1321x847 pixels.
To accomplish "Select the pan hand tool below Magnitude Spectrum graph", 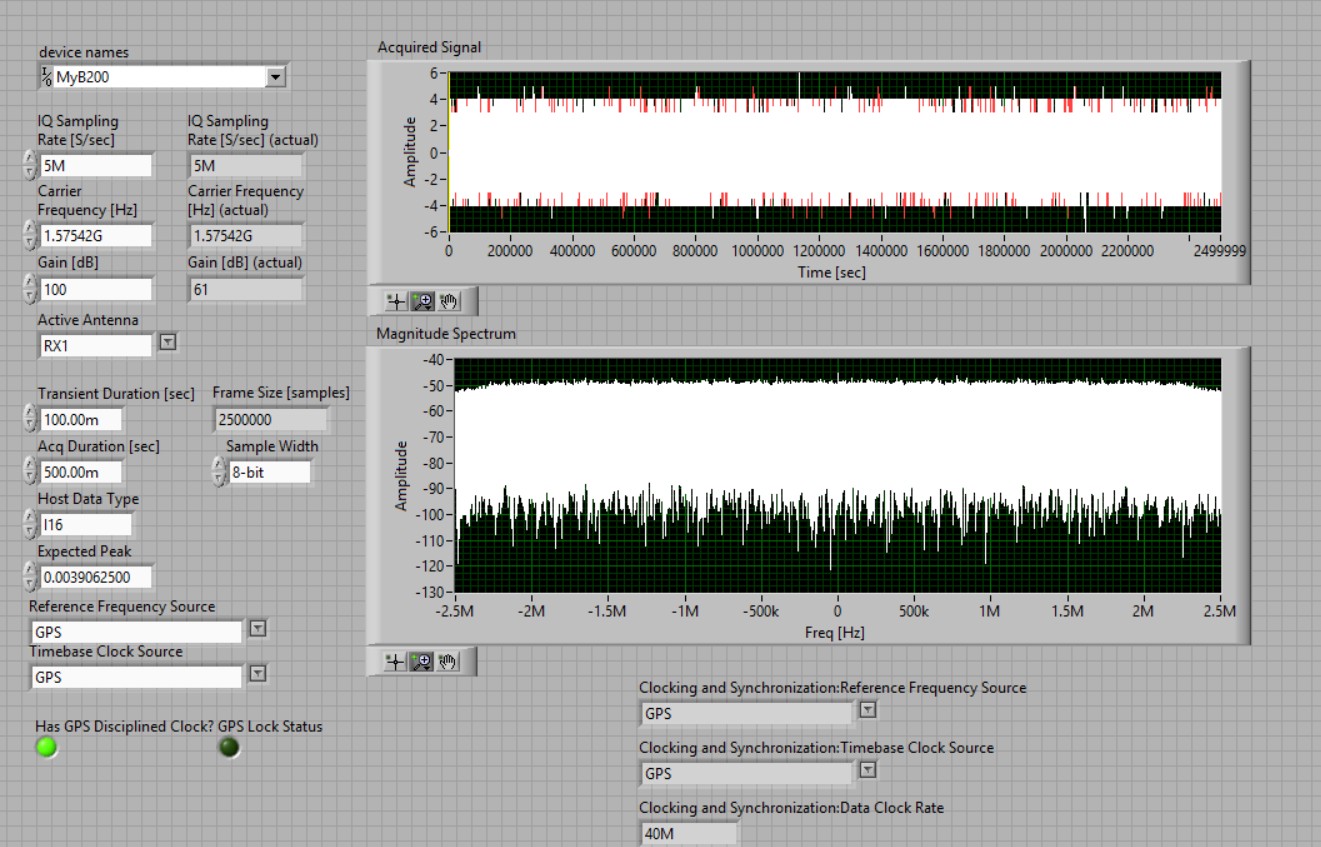I will point(448,661).
